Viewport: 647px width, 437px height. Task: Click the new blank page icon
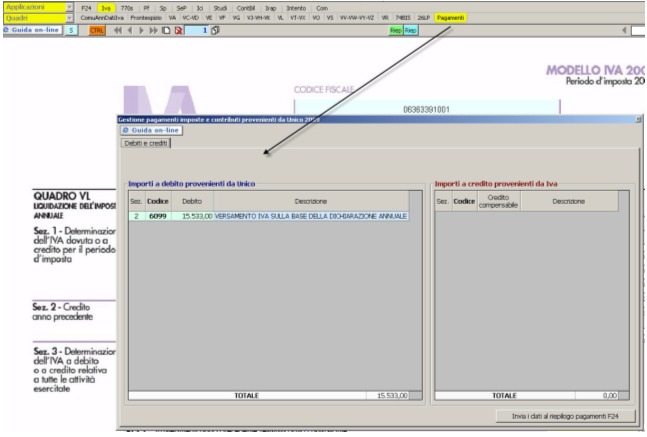tap(165, 31)
